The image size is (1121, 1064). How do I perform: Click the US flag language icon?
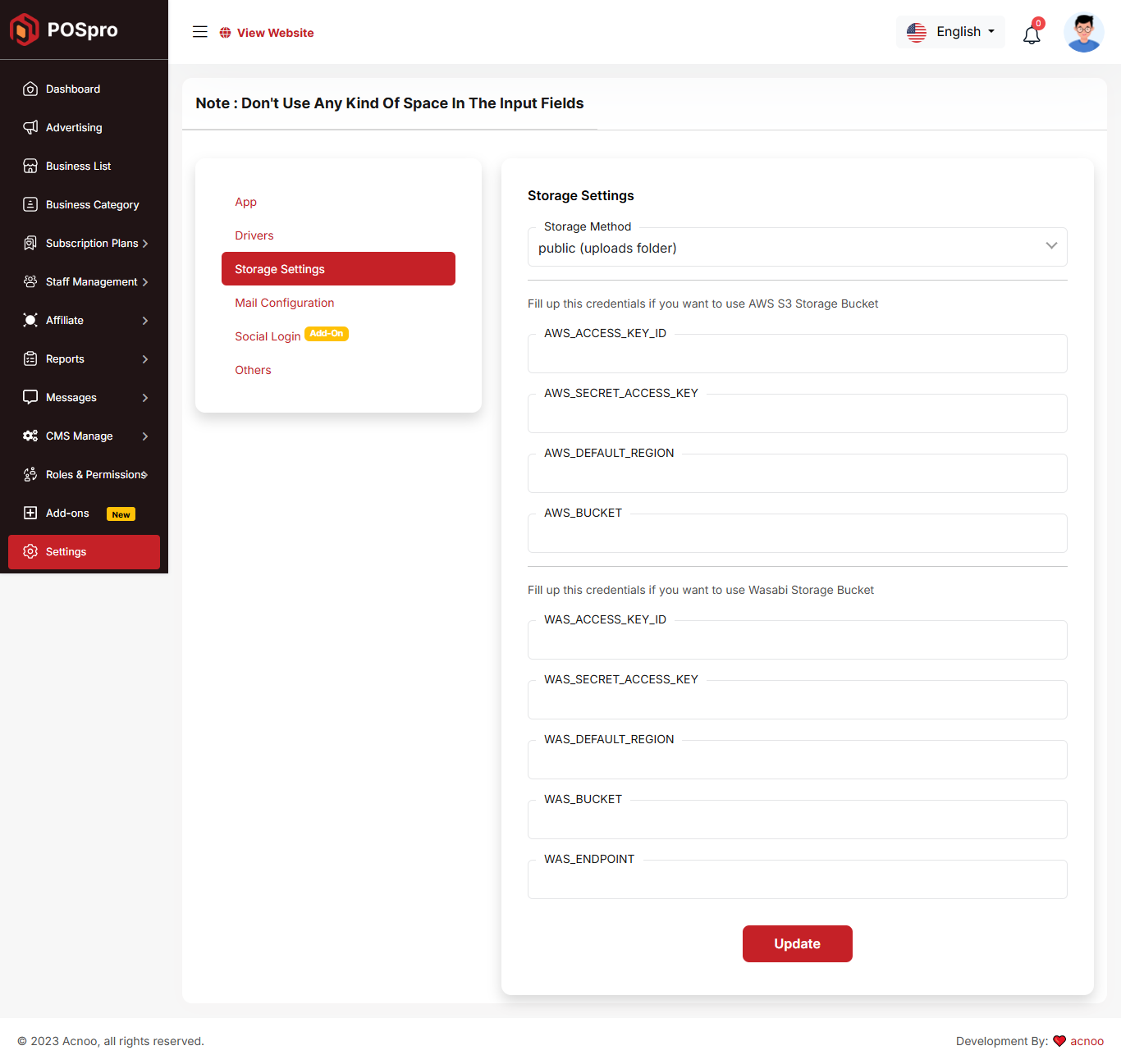click(917, 32)
